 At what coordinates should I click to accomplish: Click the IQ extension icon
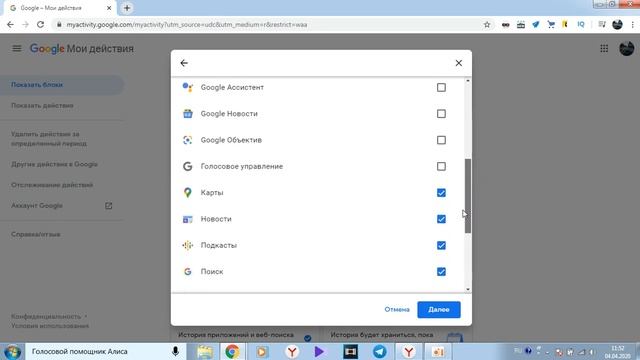[x=580, y=24]
